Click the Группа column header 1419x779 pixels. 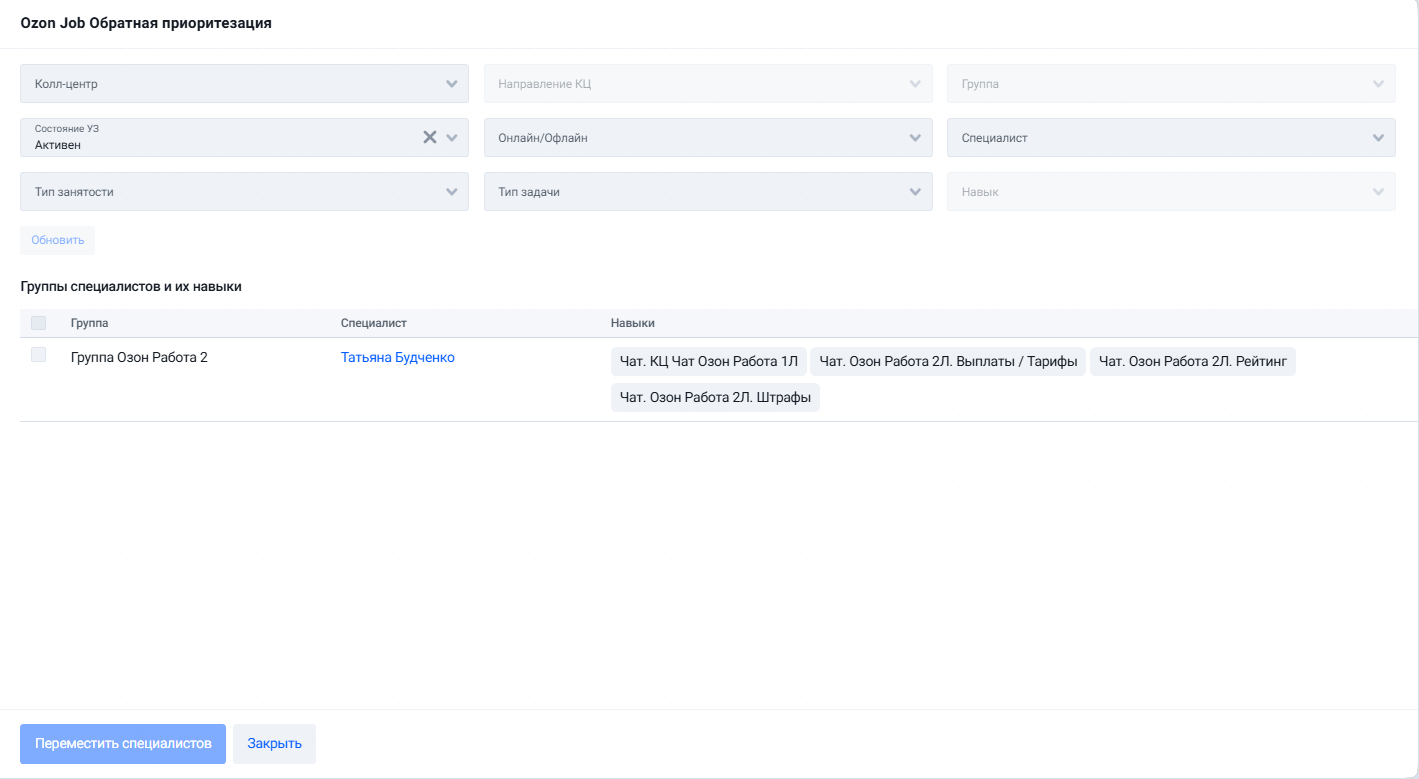tap(90, 323)
